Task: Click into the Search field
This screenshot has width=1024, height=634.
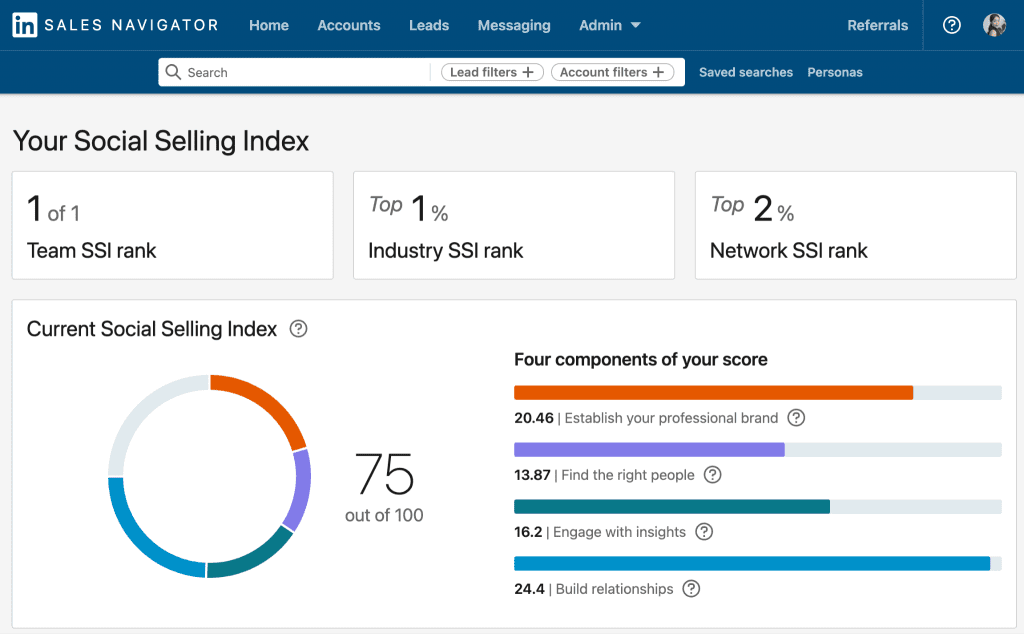Action: 294,72
